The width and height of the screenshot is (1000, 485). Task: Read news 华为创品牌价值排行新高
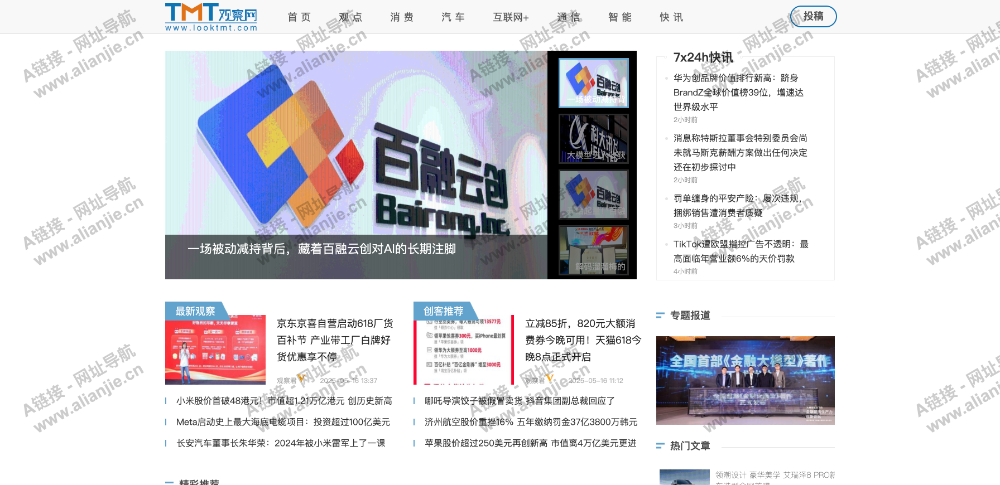[739, 93]
